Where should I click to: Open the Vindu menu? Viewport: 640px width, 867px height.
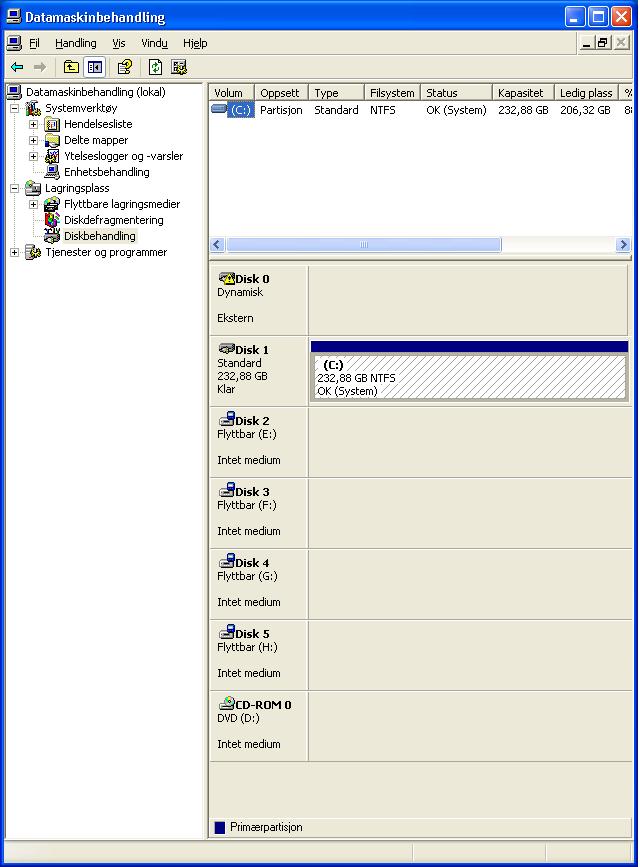pyautogui.click(x=154, y=43)
